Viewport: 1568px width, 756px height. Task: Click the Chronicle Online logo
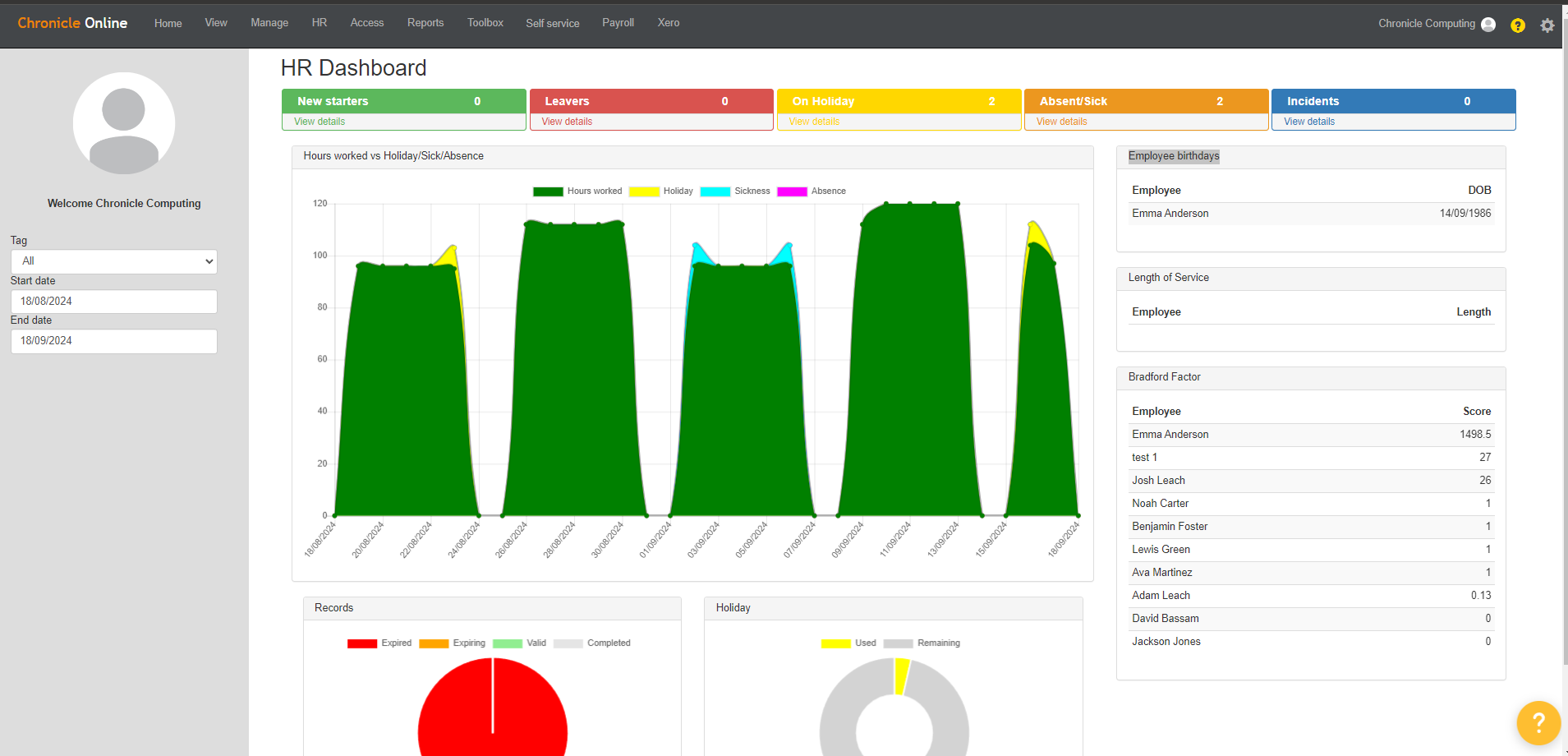[72, 23]
